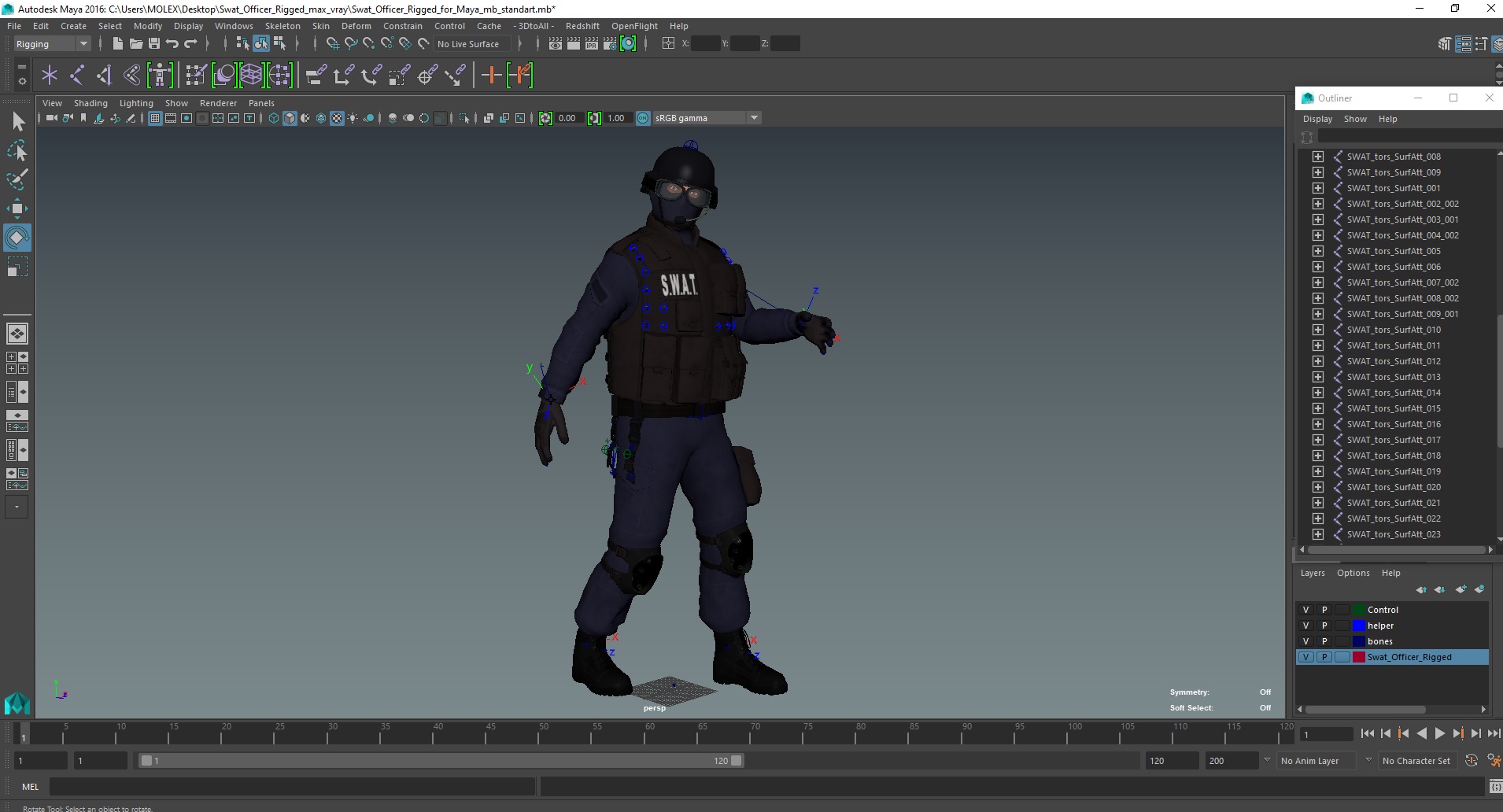Screen dimensions: 1503x812
Task: Click the Control layer green color swatch
Action: point(1358,610)
